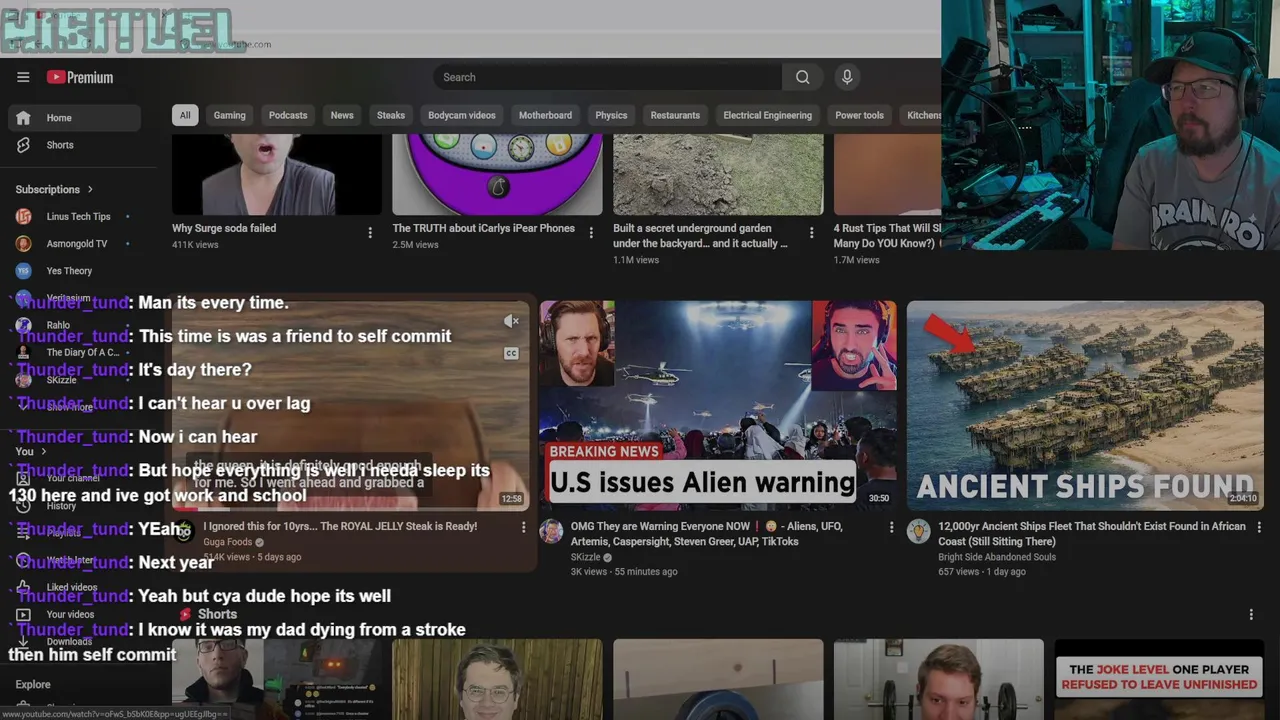Open 'The TRUTH about iCarlys iPear Phones' title

(x=484, y=228)
